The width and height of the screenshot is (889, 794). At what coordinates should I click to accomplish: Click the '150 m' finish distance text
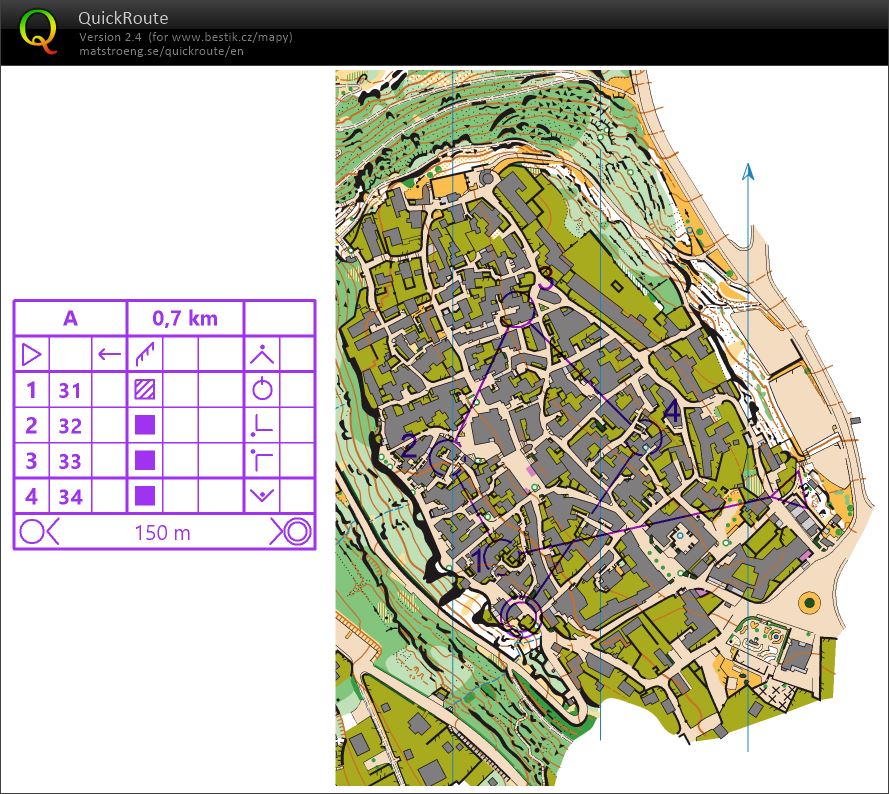click(x=162, y=532)
